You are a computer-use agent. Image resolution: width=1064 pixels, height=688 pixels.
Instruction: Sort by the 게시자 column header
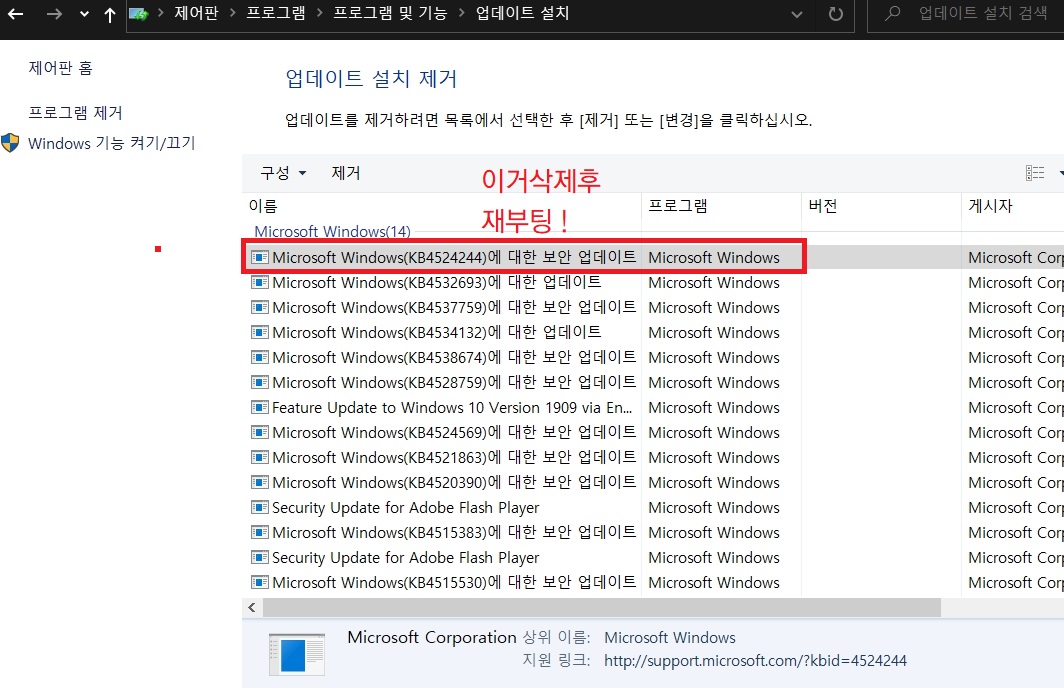coord(1013,206)
